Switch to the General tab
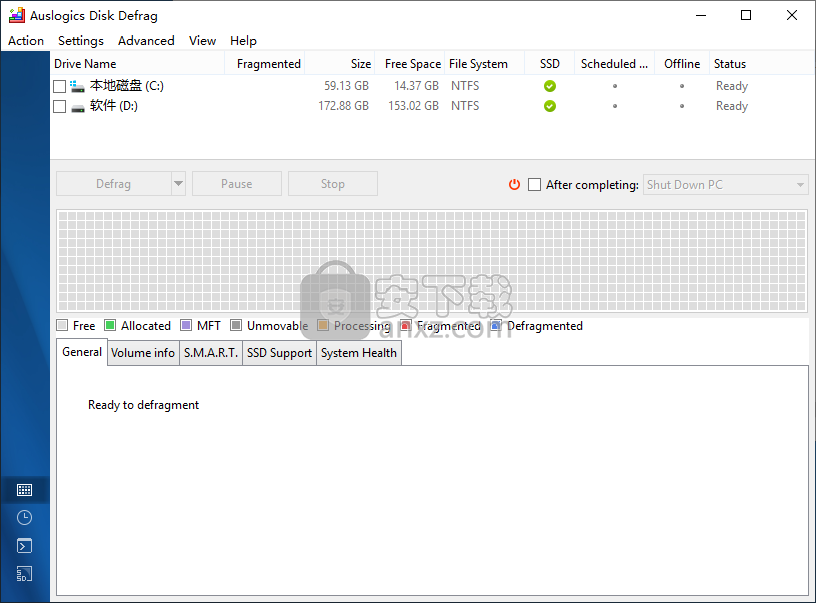 pyautogui.click(x=82, y=352)
